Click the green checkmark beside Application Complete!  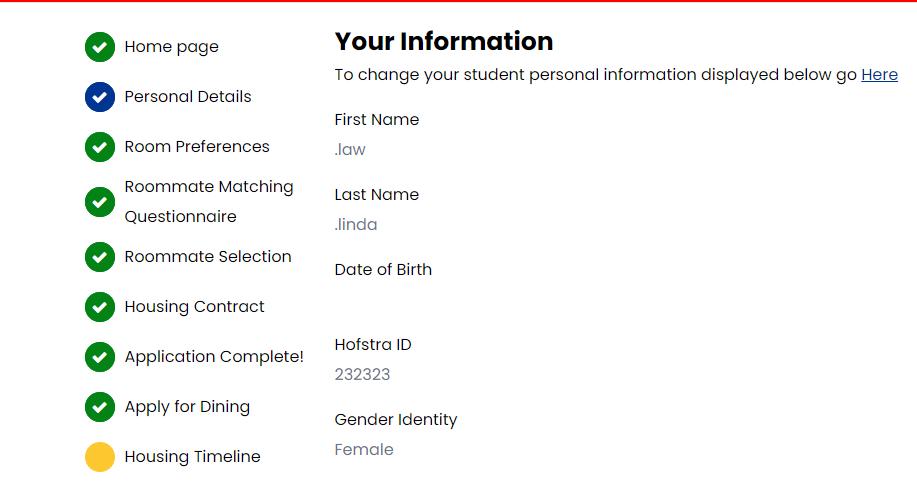(x=99, y=357)
